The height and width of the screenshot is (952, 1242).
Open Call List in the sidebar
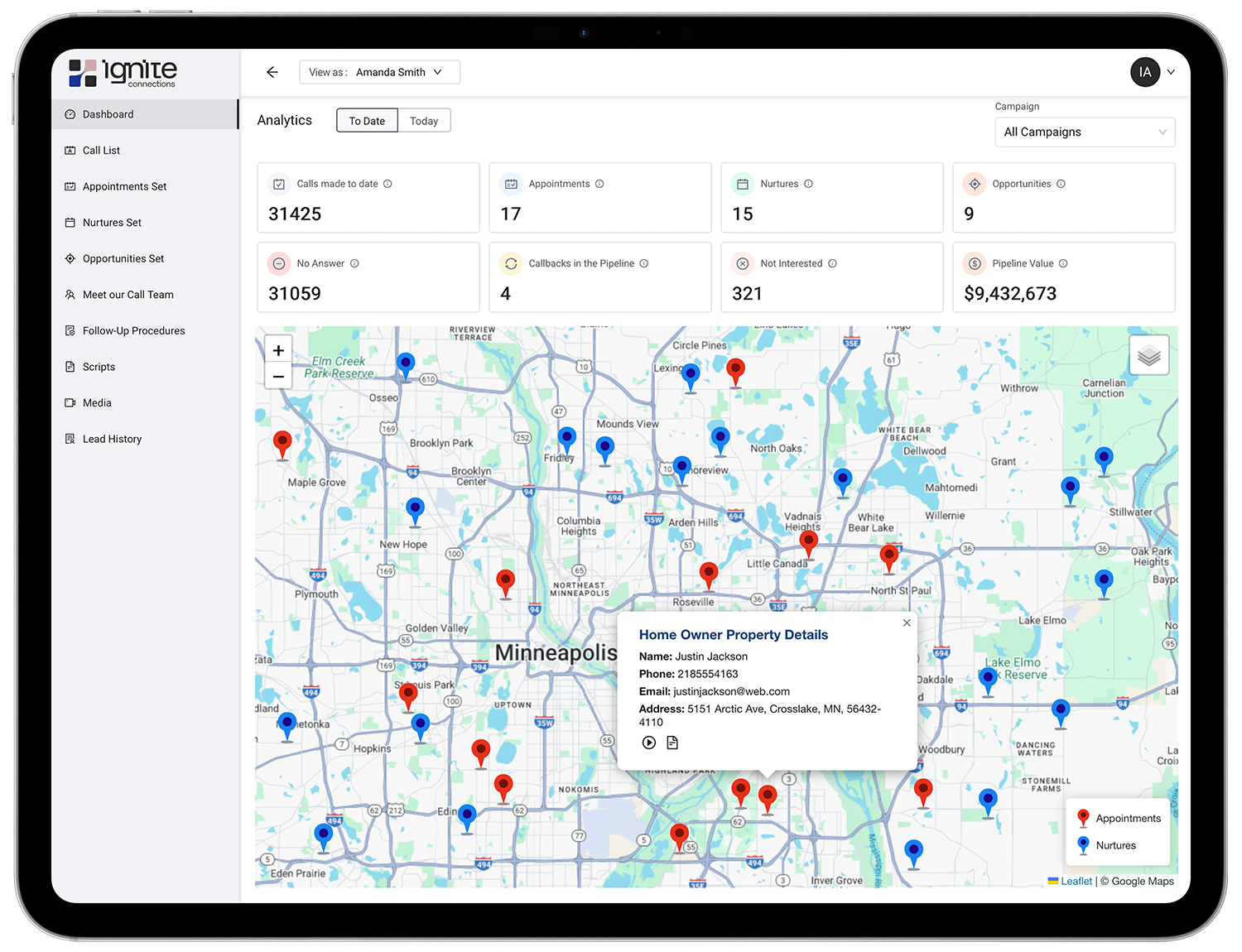click(x=145, y=151)
